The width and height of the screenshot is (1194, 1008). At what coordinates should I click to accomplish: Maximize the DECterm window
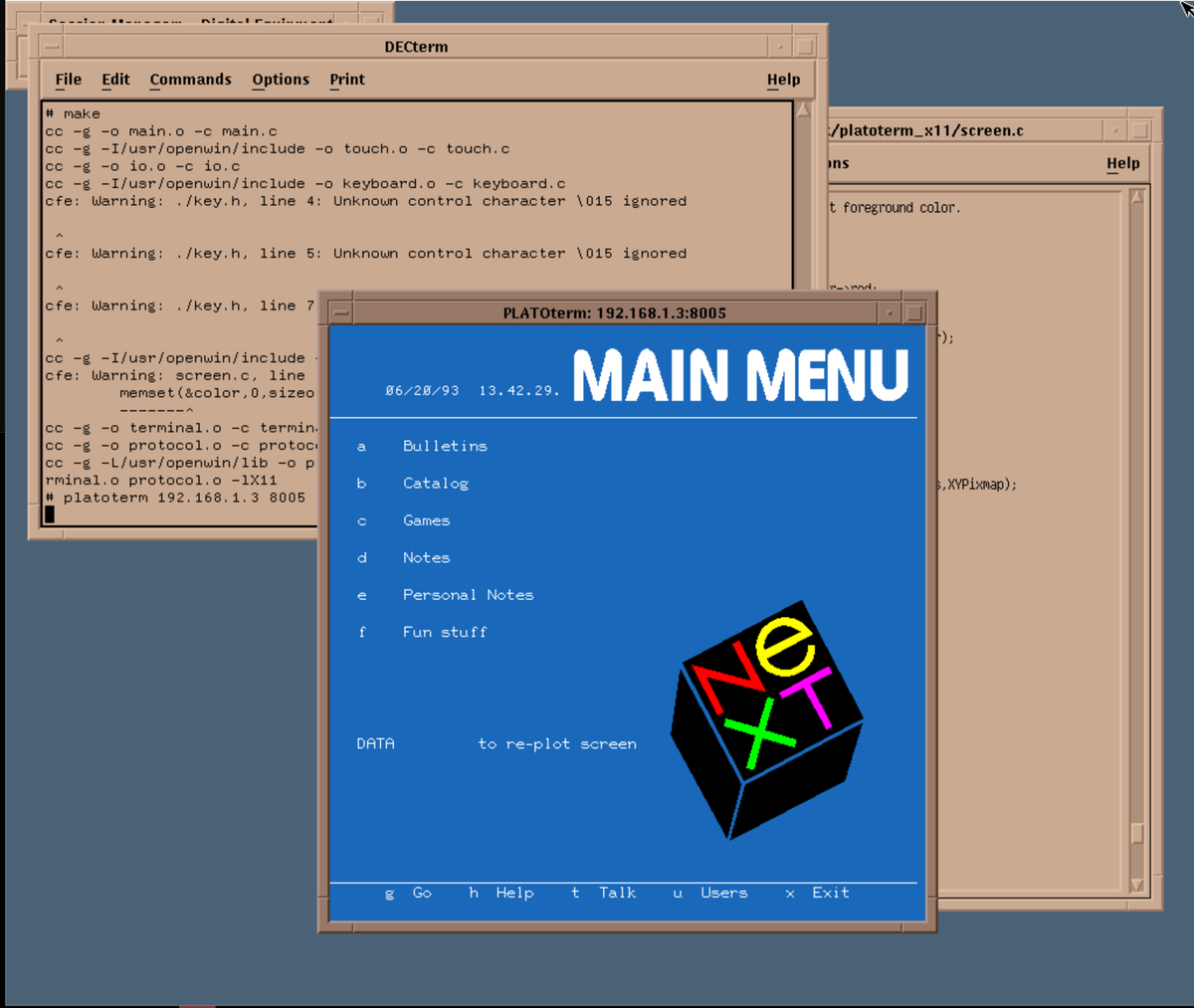(805, 47)
